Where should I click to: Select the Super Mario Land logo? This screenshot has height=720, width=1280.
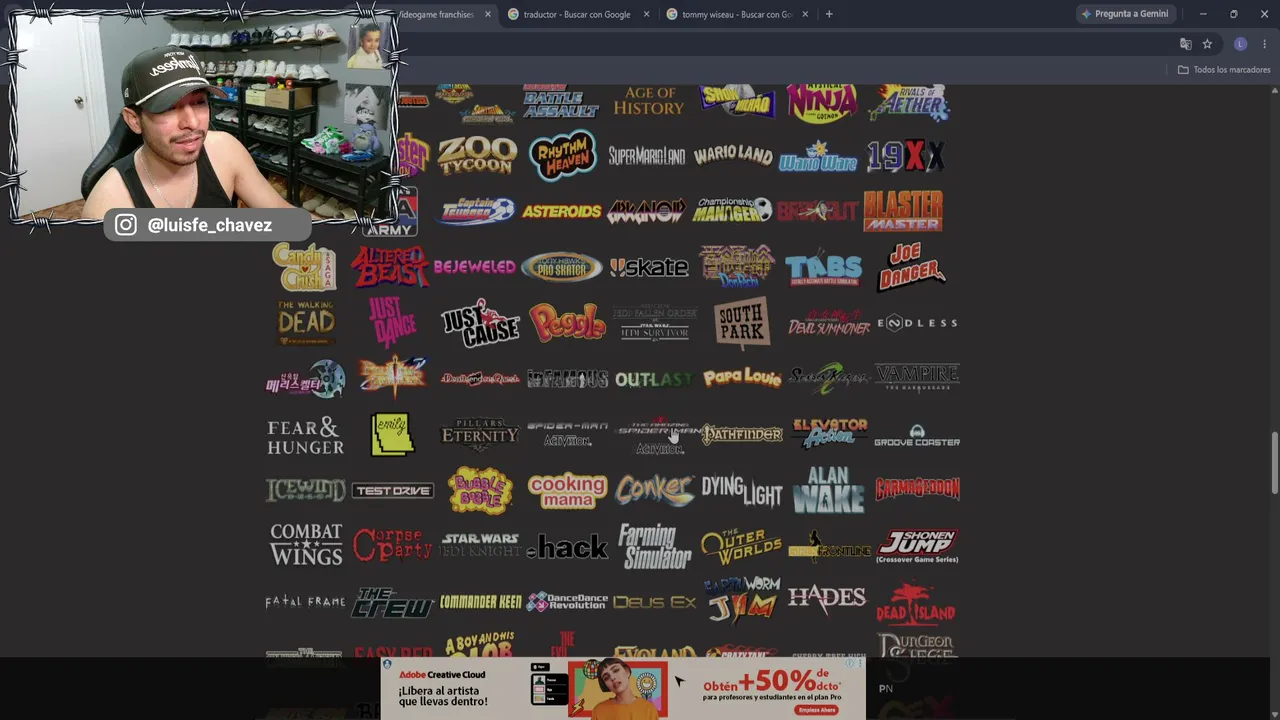pyautogui.click(x=647, y=157)
